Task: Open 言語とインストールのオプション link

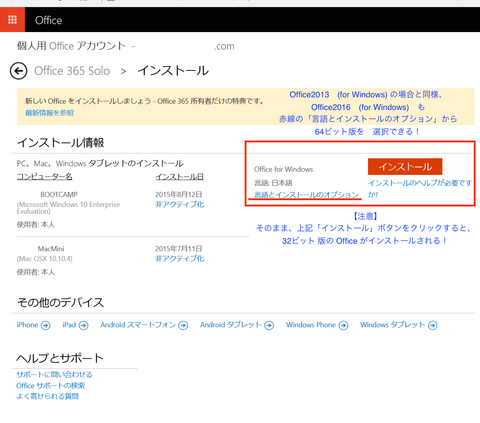Action: click(306, 194)
